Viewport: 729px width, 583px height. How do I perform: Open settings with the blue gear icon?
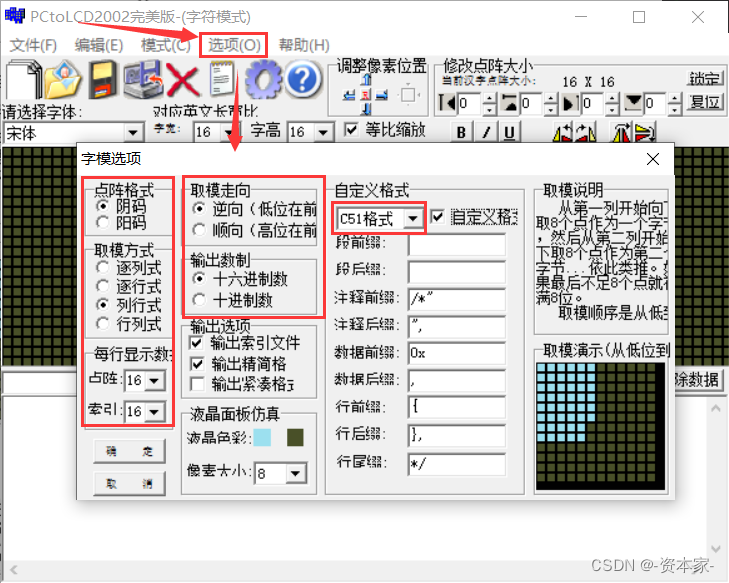[263, 79]
